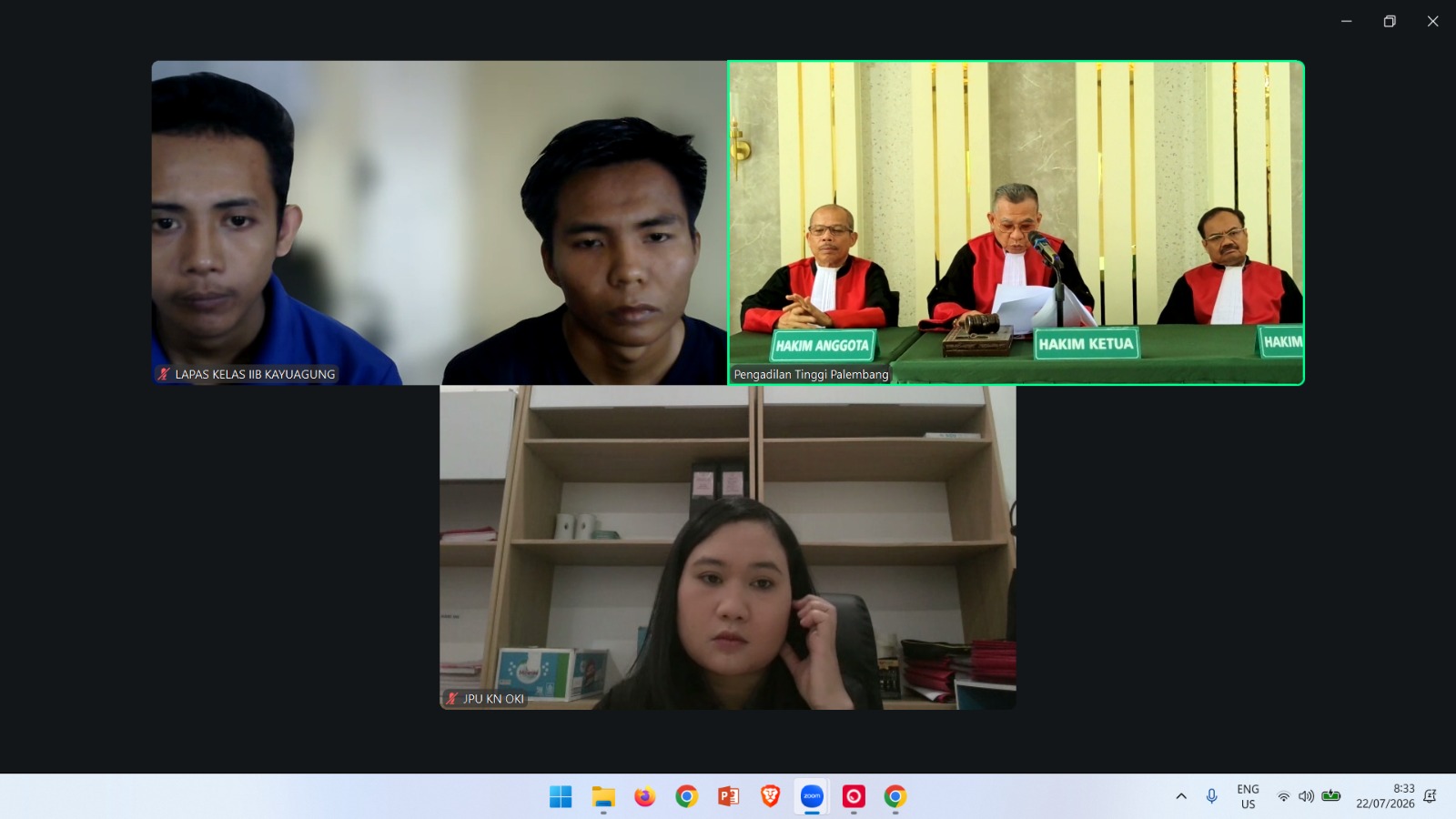
Task: Launch Brave browser from the taskbar
Action: coord(771,797)
